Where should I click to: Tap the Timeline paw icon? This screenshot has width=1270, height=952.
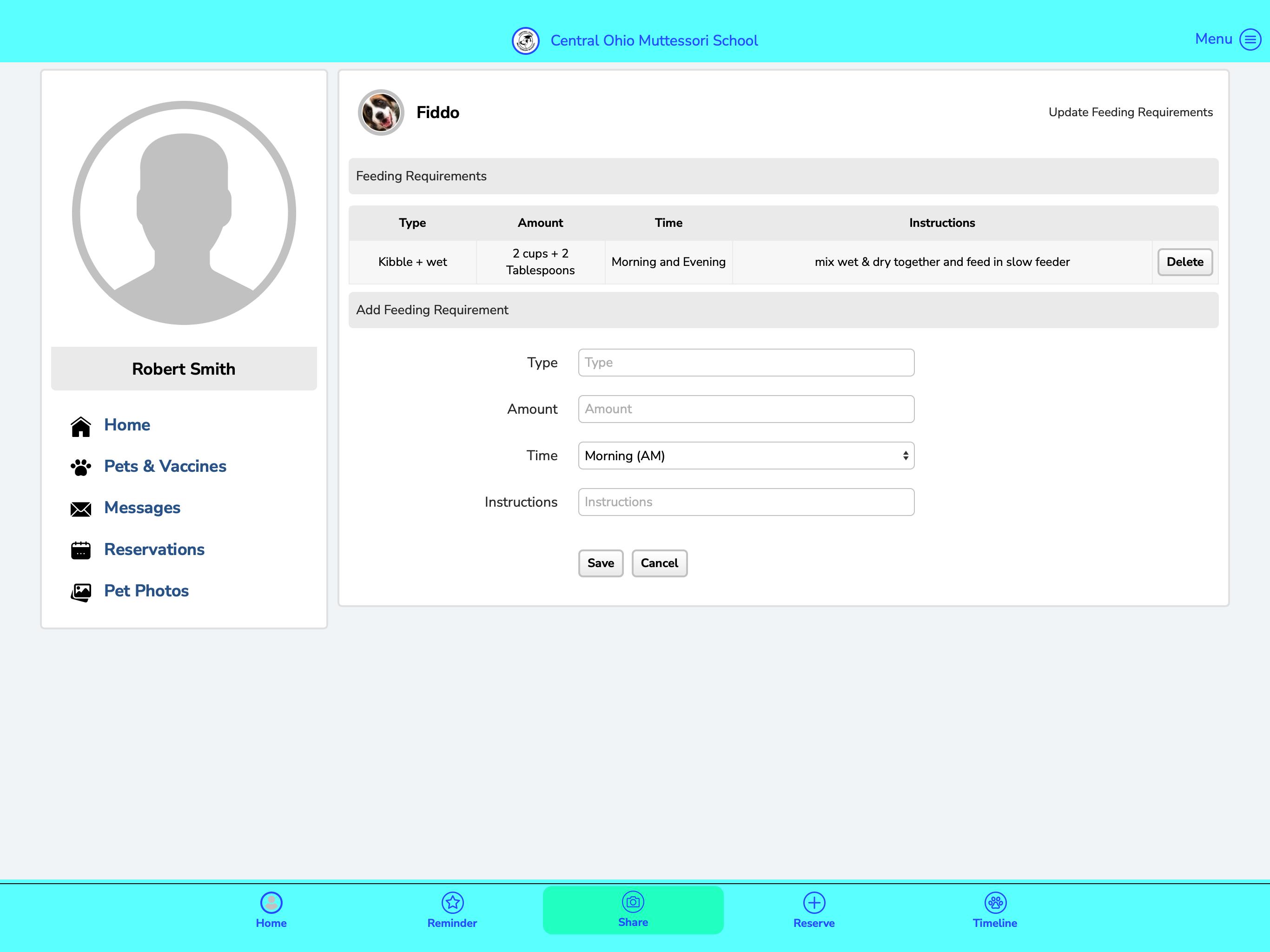pyautogui.click(x=995, y=902)
